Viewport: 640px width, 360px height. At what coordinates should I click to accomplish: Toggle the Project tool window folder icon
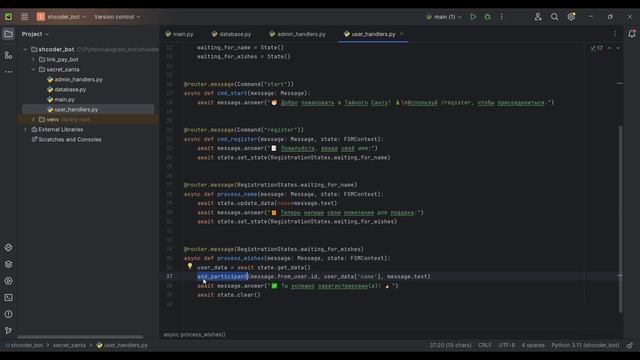tap(8, 34)
